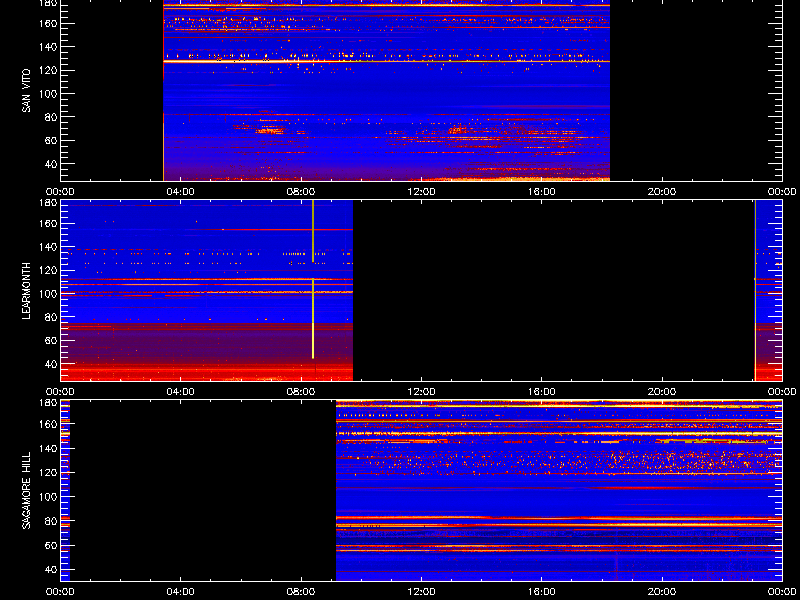Screen dimensions: 800x600
Task: Pick the 60 frequency label on Learmonth axis
Action: click(52, 340)
